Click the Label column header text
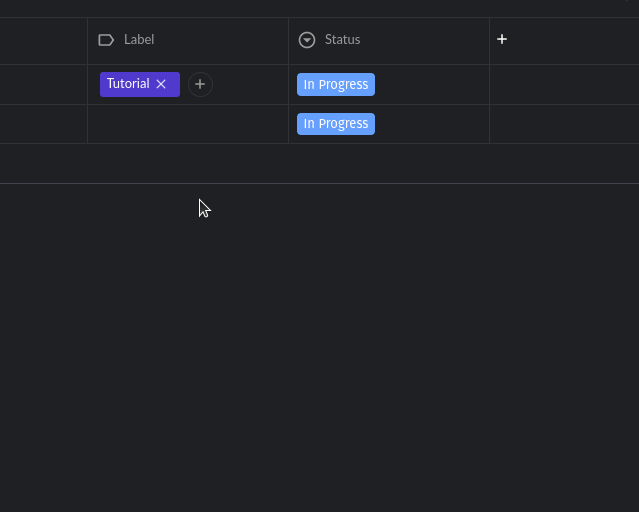Screen dimensions: 639x512 (139, 40)
